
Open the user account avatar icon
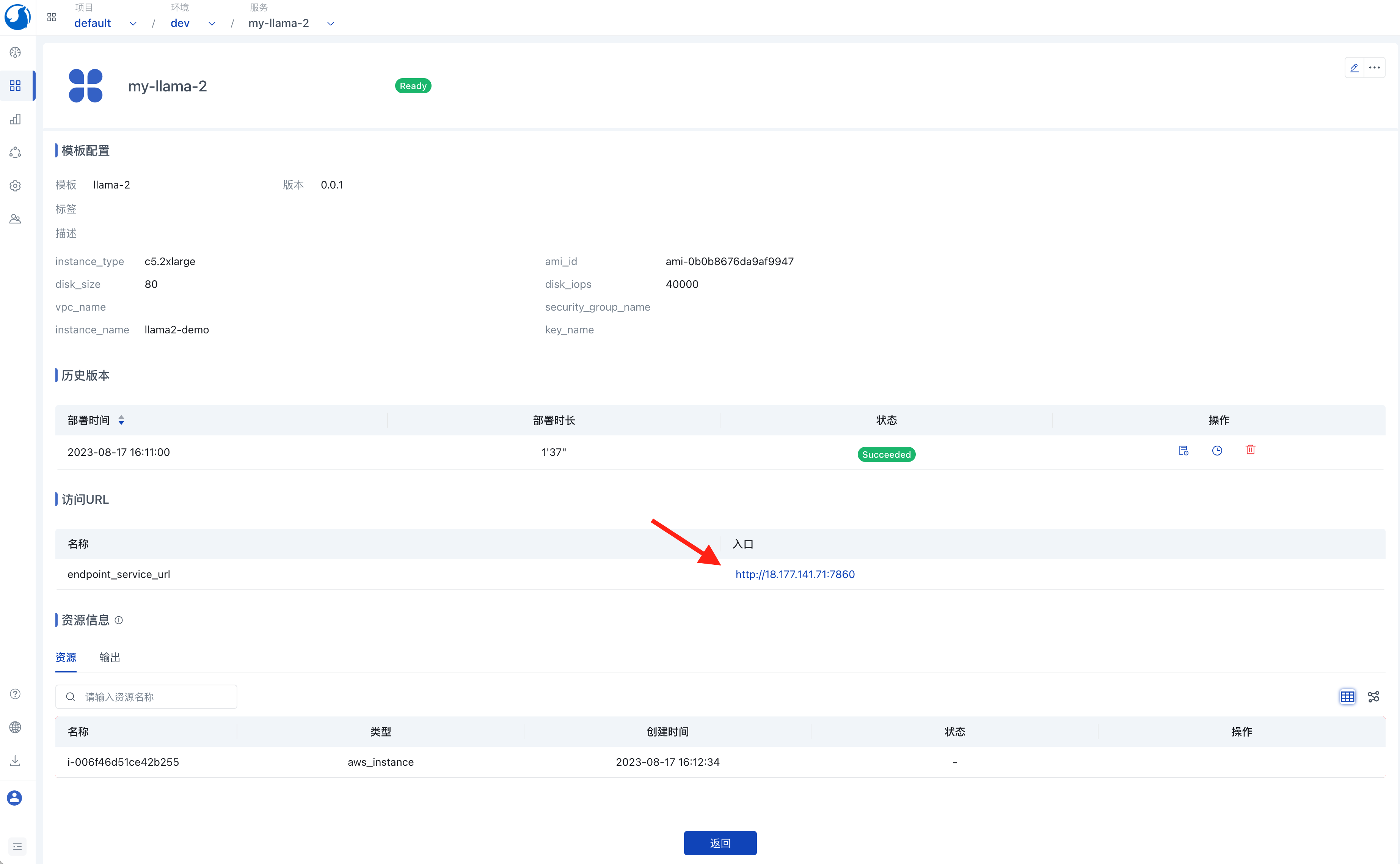point(15,798)
